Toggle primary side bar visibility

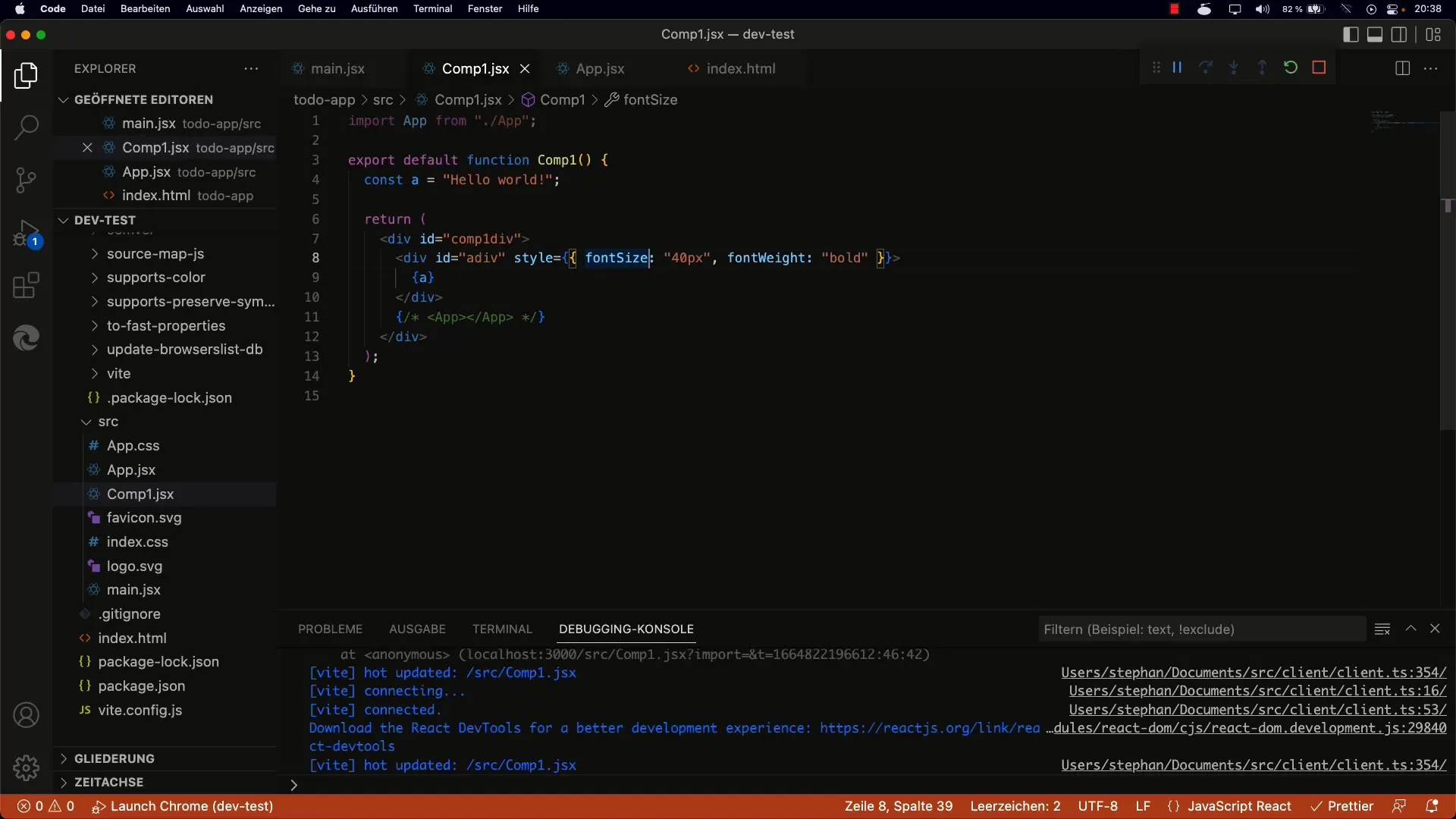(1350, 34)
